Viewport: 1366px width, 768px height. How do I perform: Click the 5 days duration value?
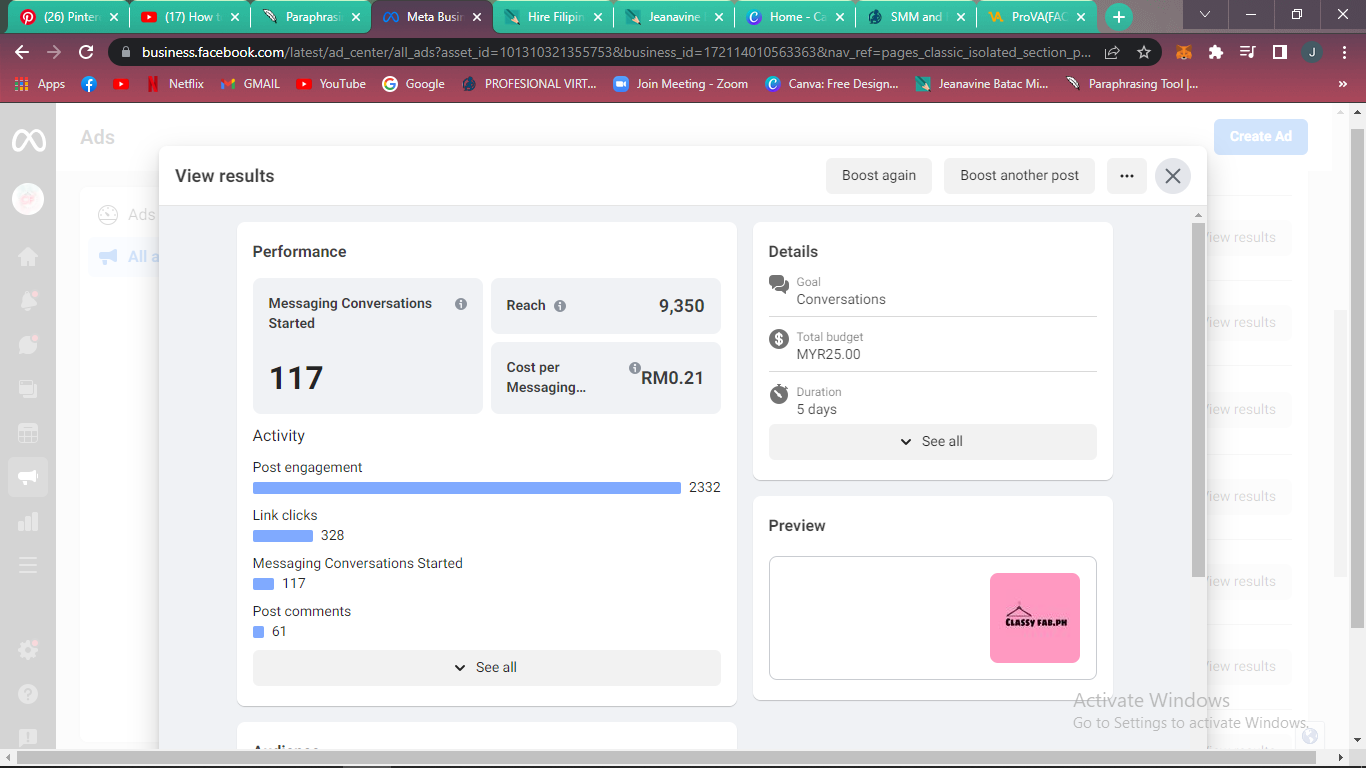[x=817, y=409]
